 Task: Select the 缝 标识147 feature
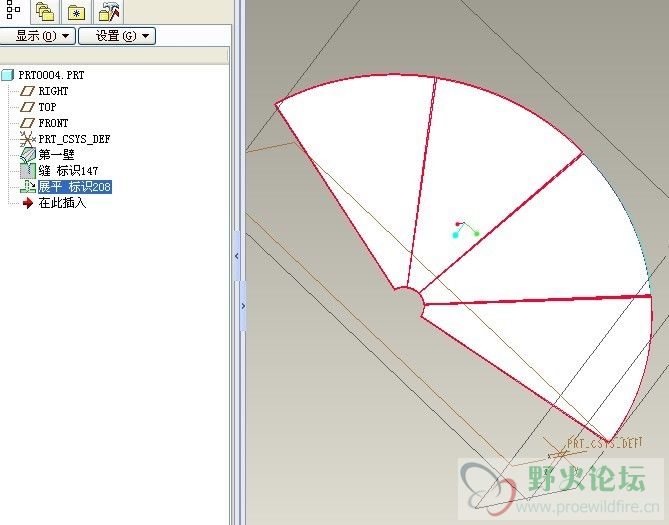(68, 171)
